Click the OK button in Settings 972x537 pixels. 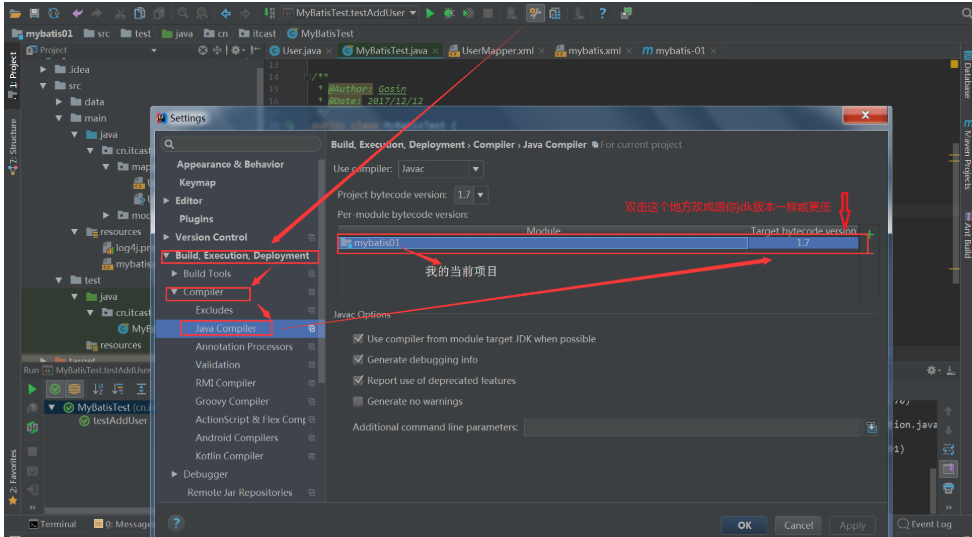click(x=744, y=525)
